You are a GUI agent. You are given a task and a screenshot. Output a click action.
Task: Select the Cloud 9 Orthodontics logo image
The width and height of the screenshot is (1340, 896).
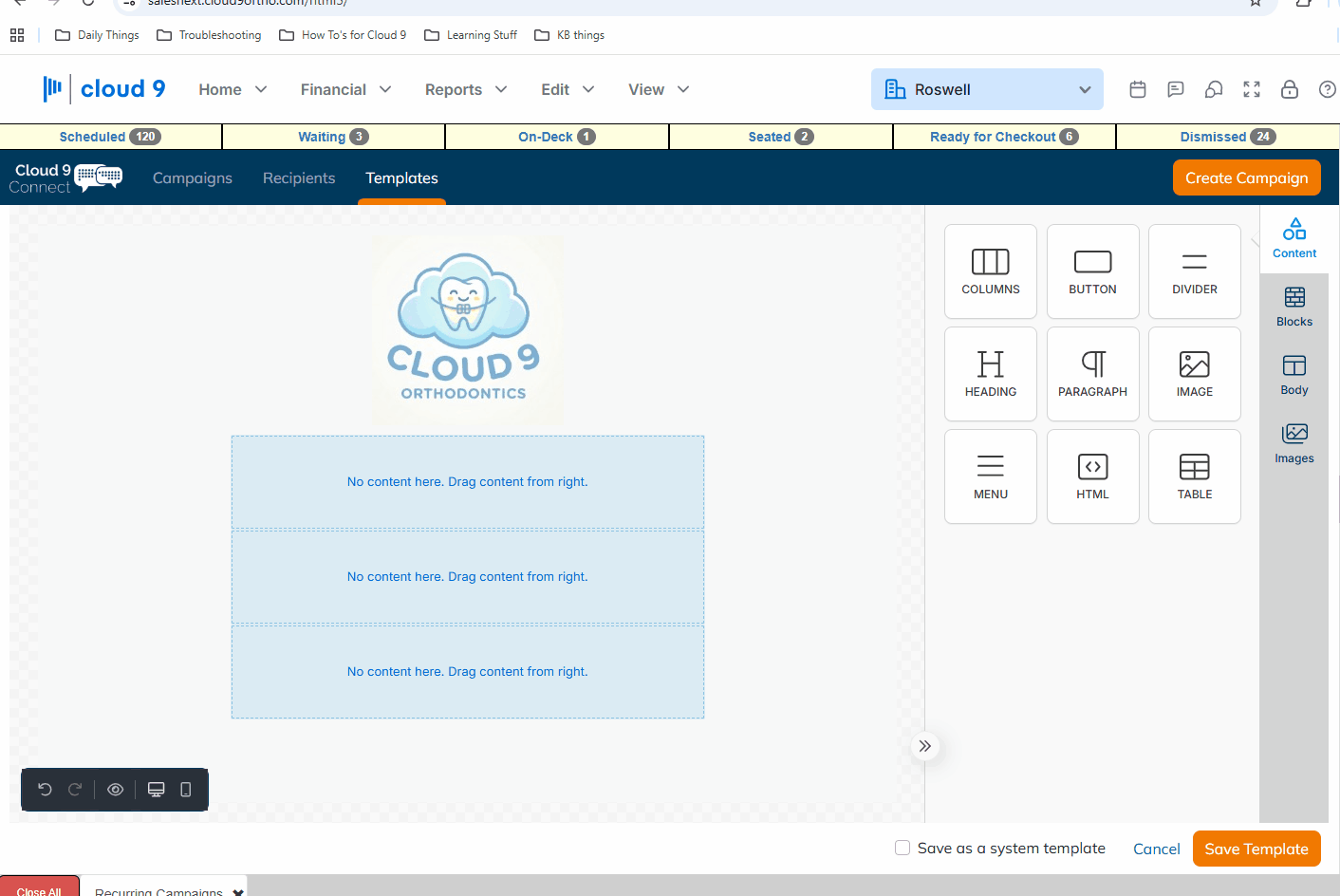coord(468,330)
